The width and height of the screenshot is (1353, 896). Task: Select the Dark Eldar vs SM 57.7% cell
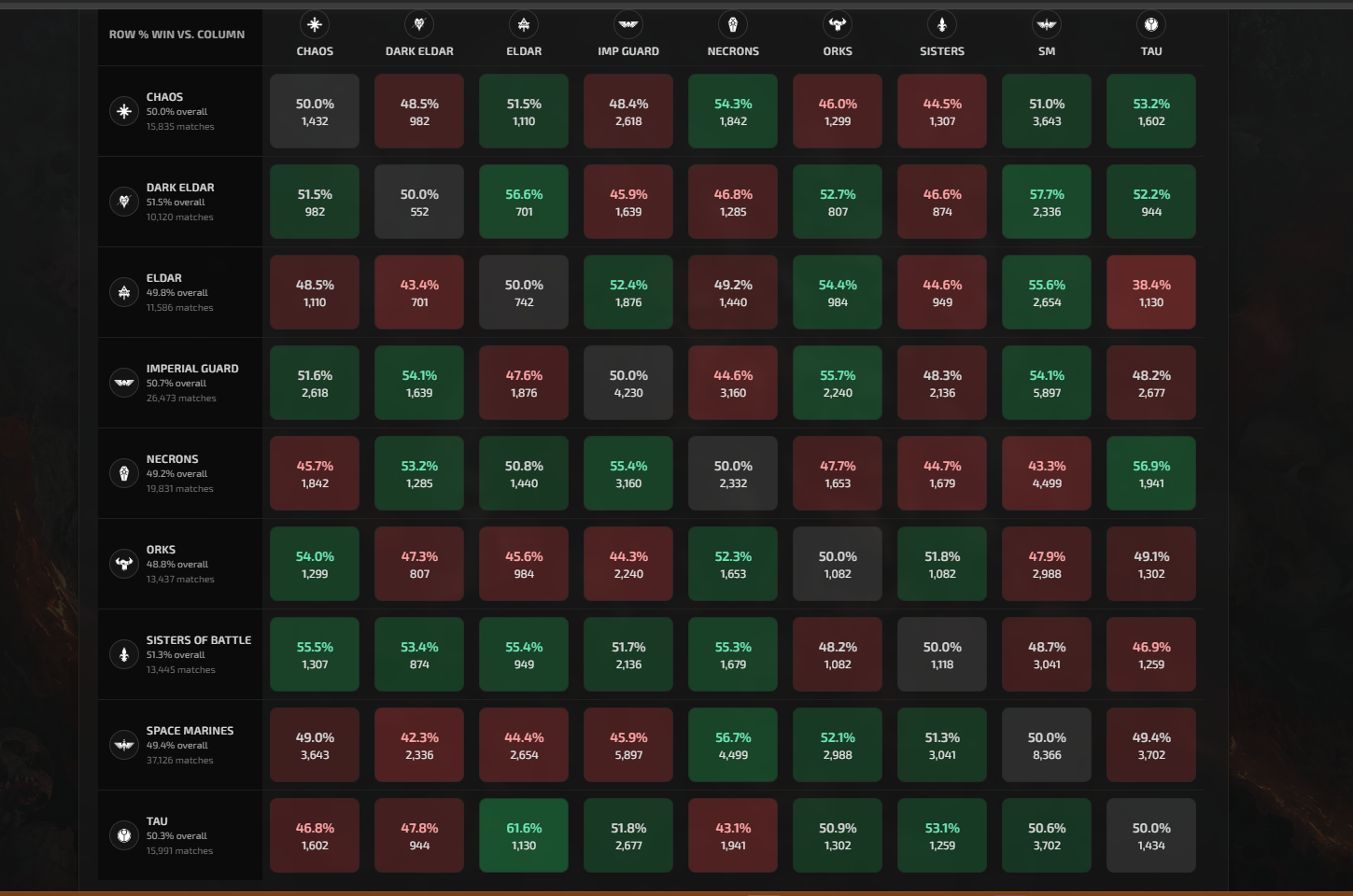(x=1047, y=202)
